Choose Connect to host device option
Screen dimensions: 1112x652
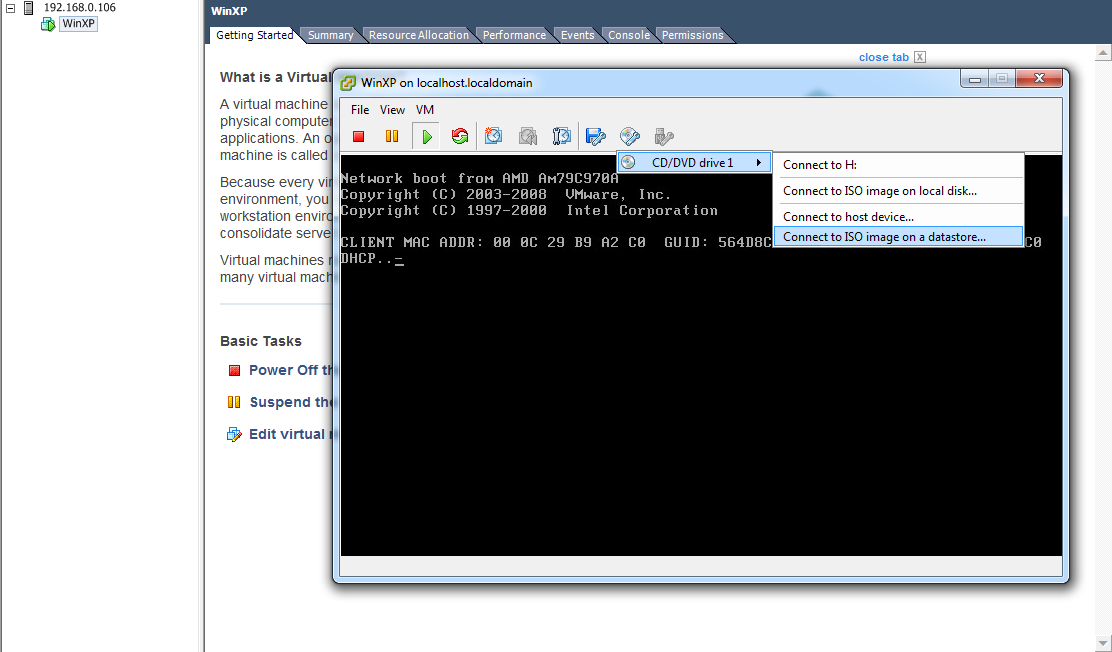898,217
